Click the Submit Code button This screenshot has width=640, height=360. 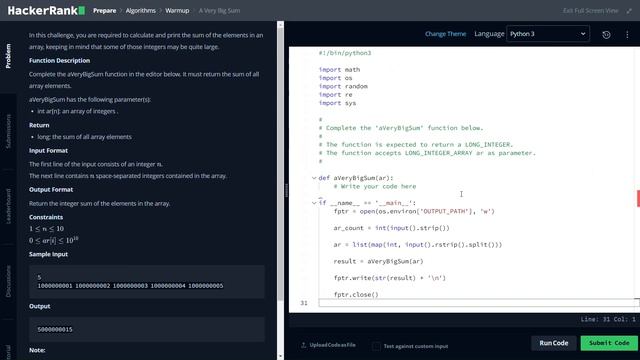click(x=609, y=343)
